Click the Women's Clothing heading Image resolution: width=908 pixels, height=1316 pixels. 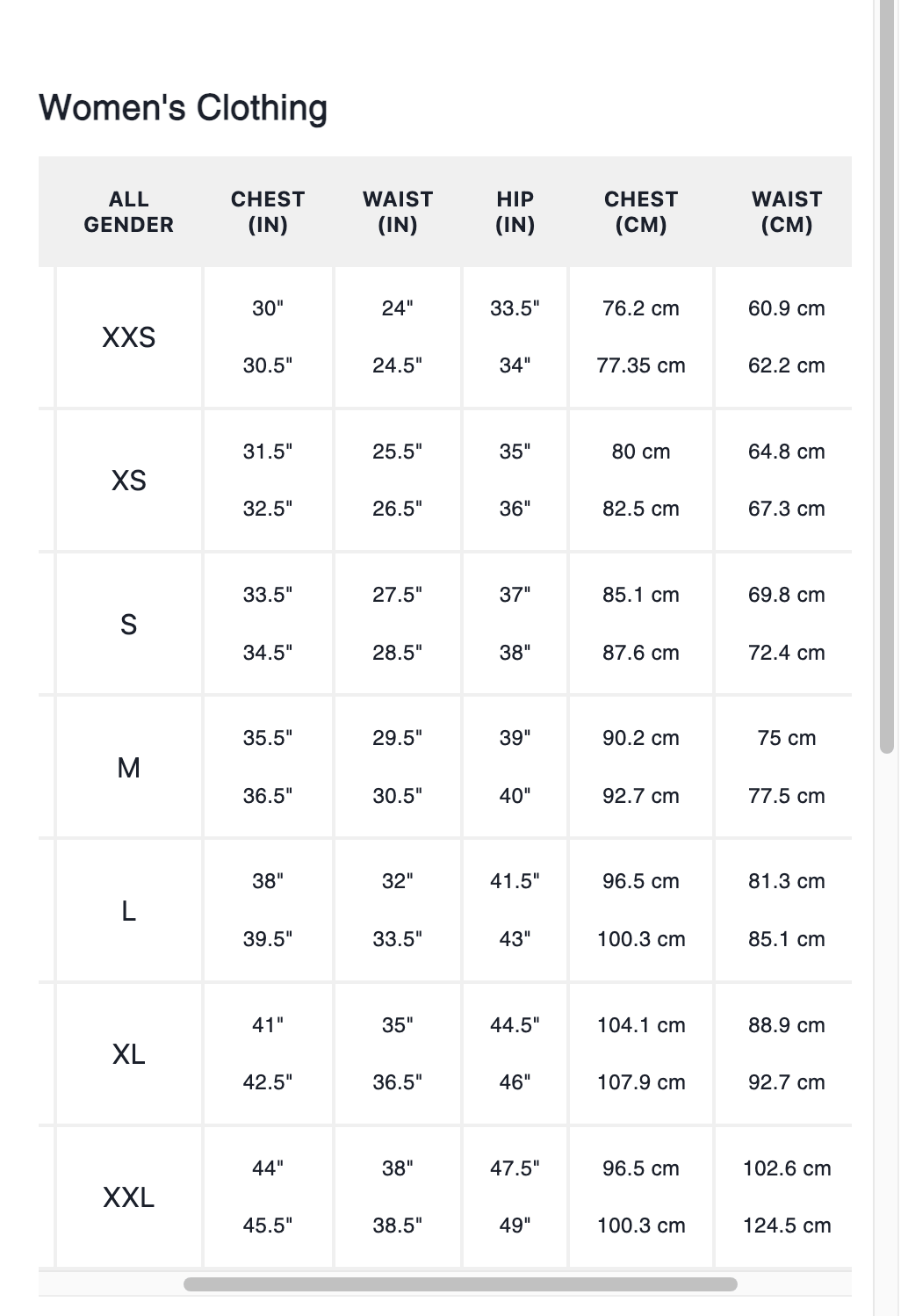click(184, 108)
